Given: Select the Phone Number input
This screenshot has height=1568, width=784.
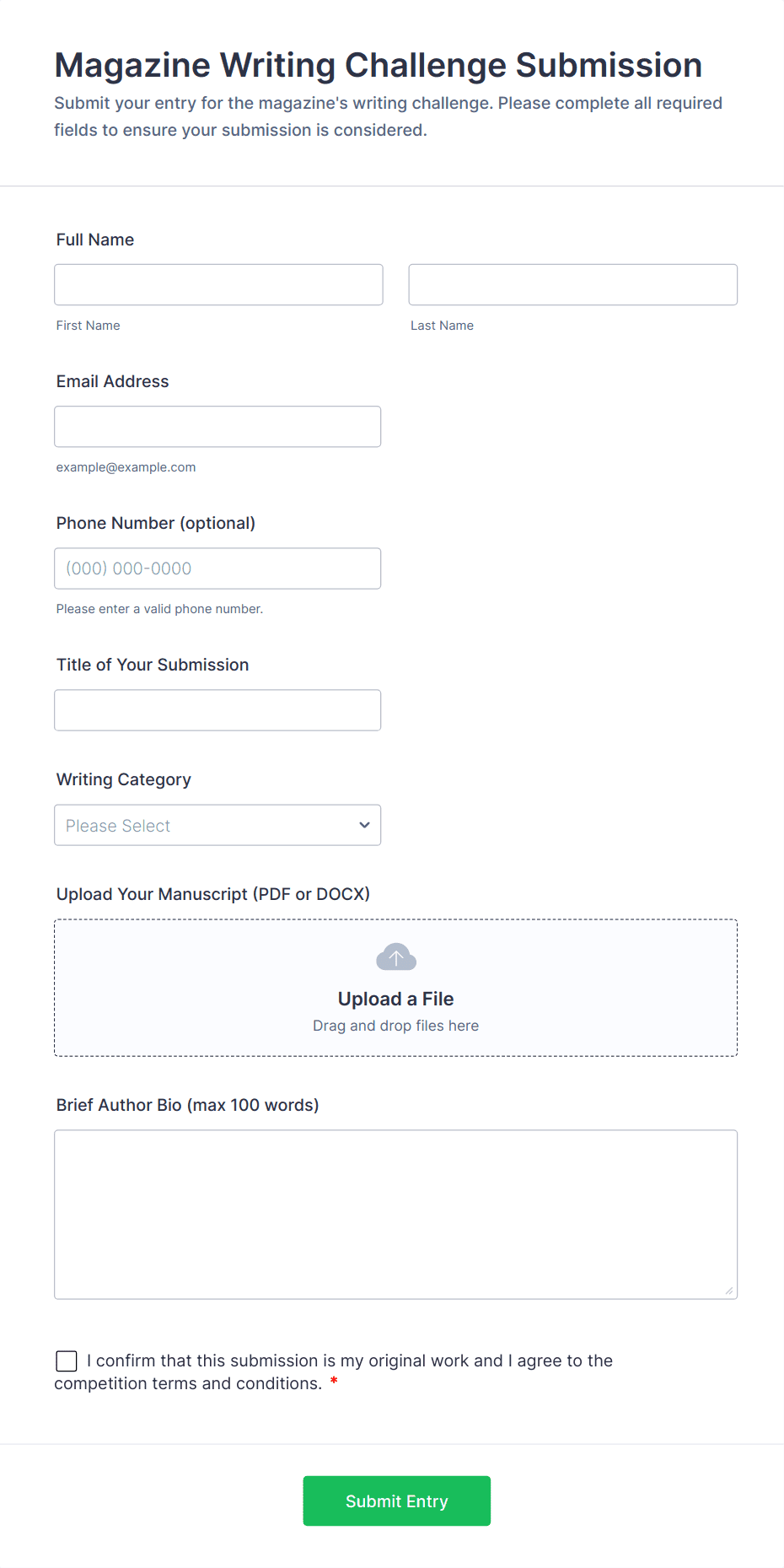Looking at the screenshot, I should (x=217, y=568).
